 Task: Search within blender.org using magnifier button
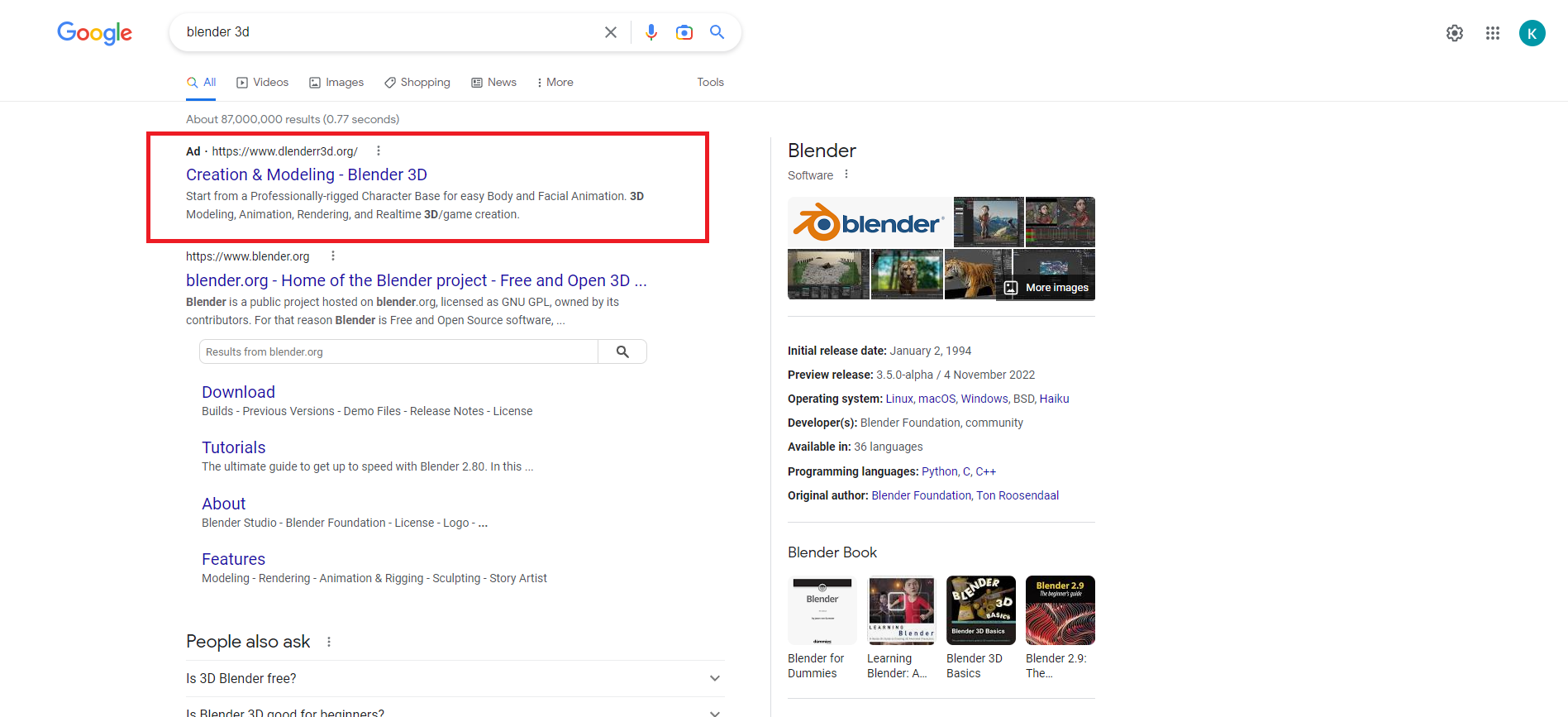point(622,351)
